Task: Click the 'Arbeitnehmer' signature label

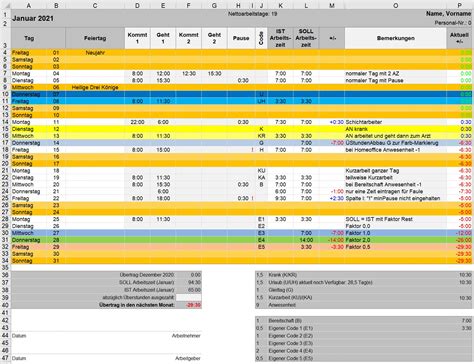Action: click(186, 336)
